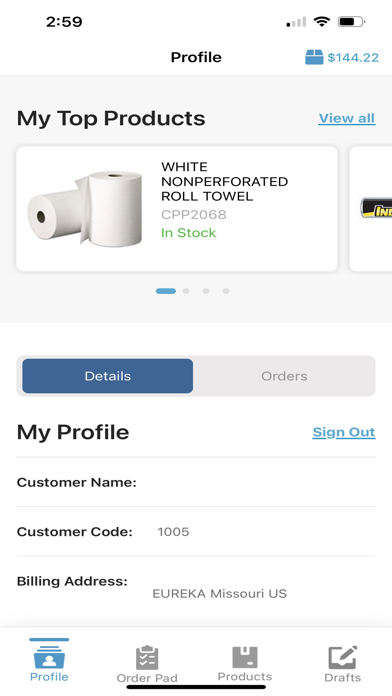Open the cart box icon
Viewport: 392px width, 696px height.
point(314,57)
